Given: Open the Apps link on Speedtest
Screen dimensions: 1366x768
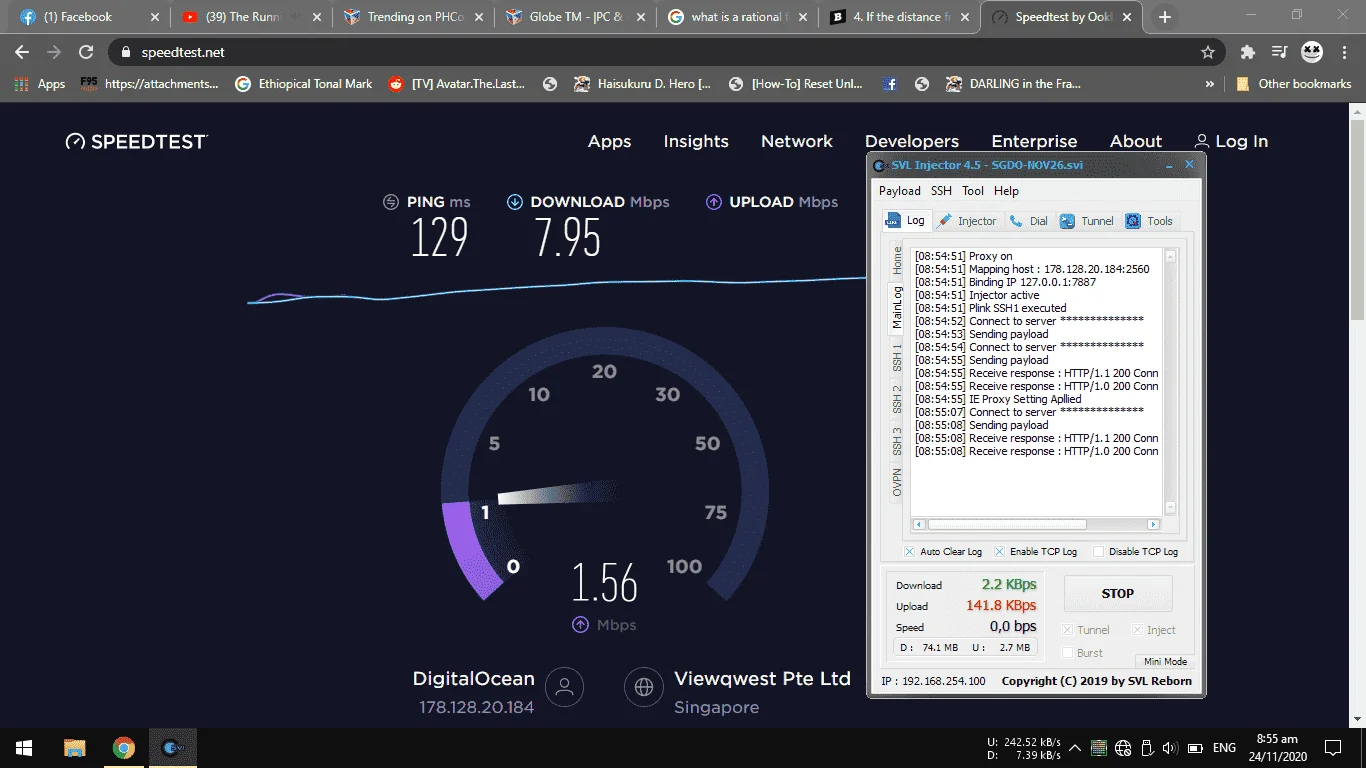Looking at the screenshot, I should coord(609,142).
